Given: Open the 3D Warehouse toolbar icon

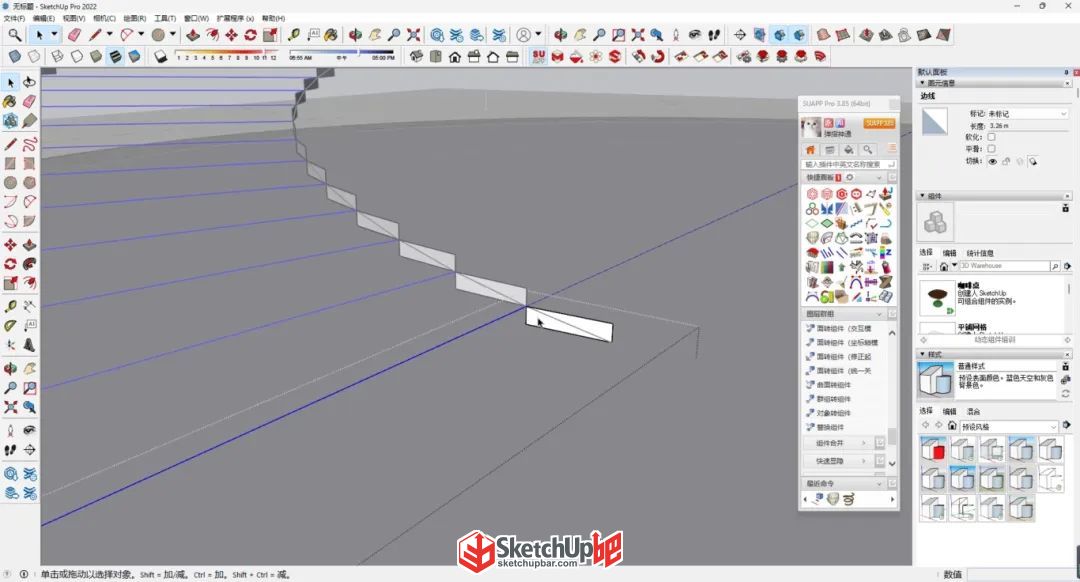Looking at the screenshot, I should tap(437, 34).
